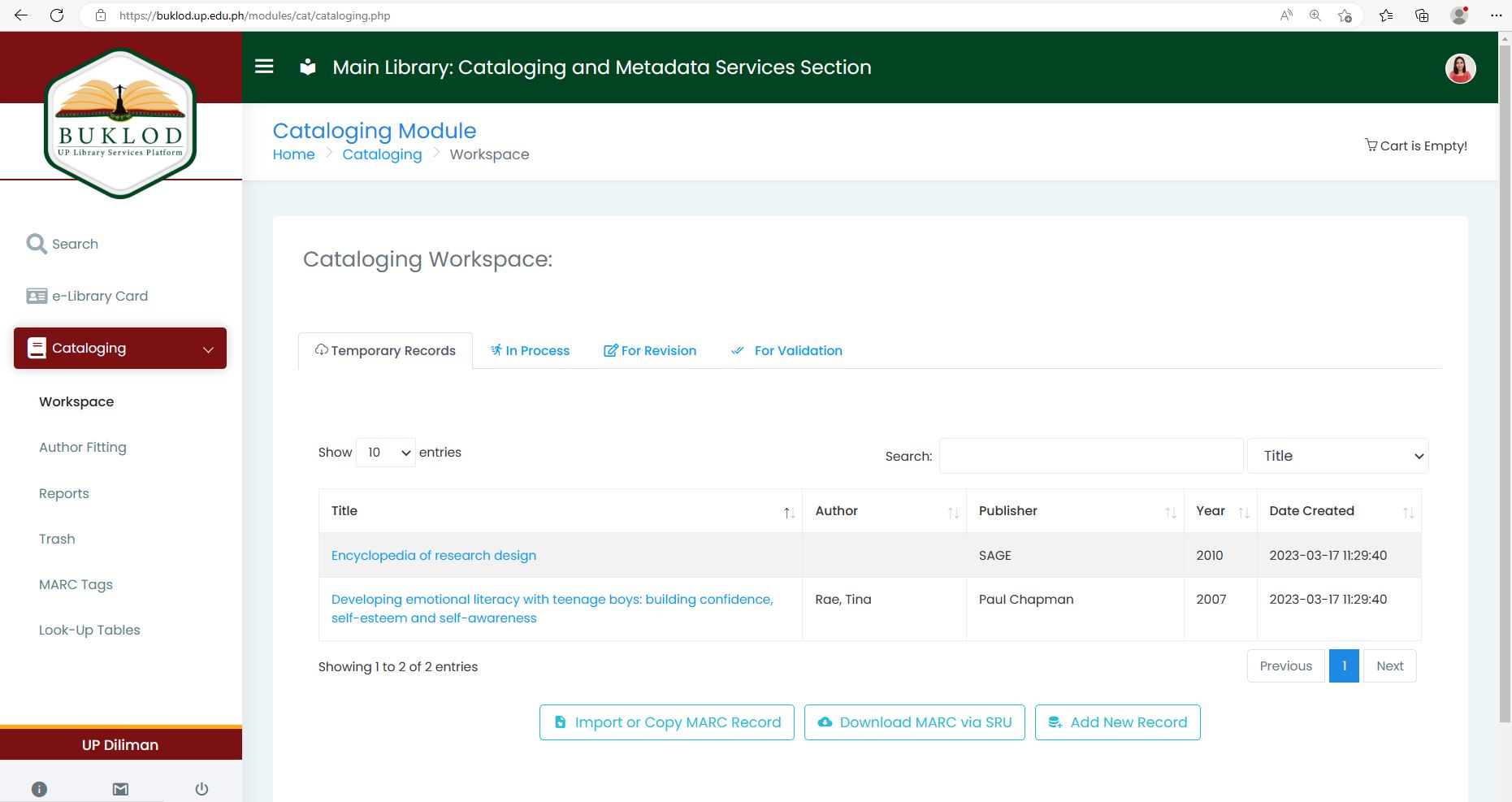Click the Cataloging book icon in sidebar

tap(37, 348)
